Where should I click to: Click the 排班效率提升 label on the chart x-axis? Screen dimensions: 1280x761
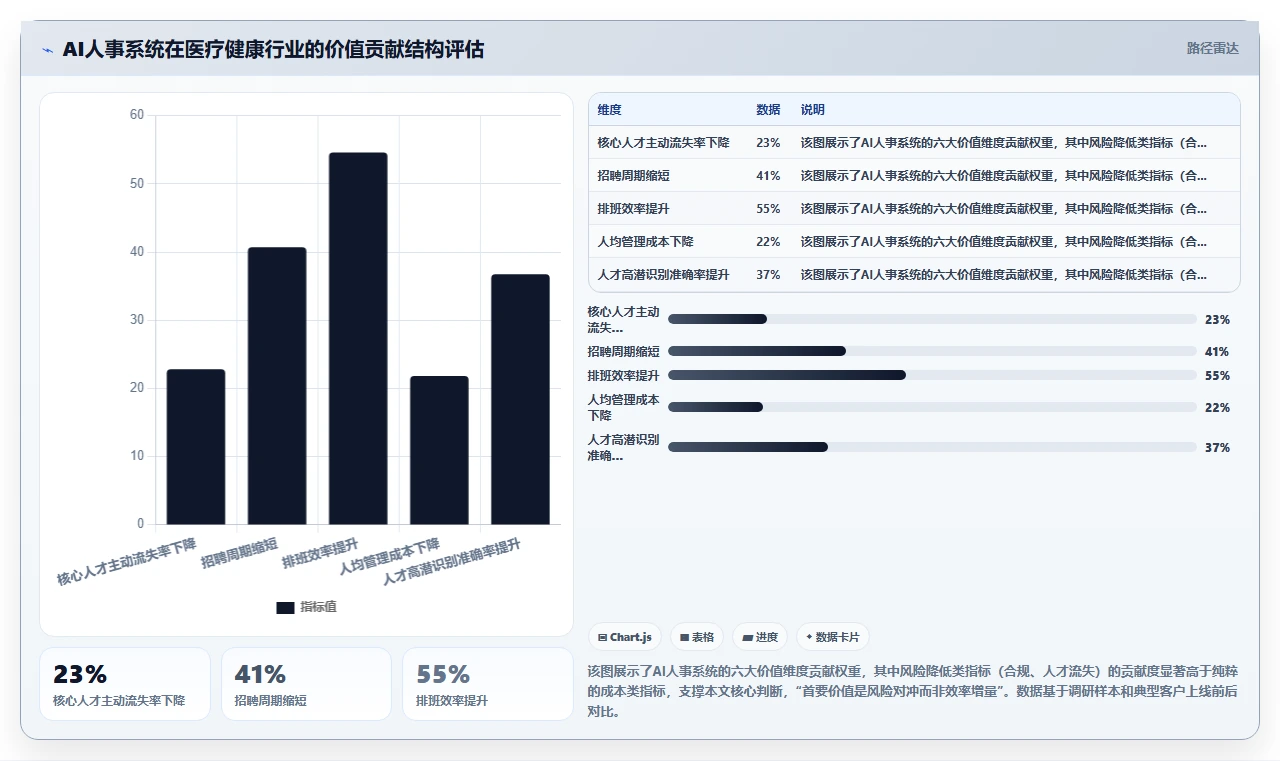tap(321, 553)
